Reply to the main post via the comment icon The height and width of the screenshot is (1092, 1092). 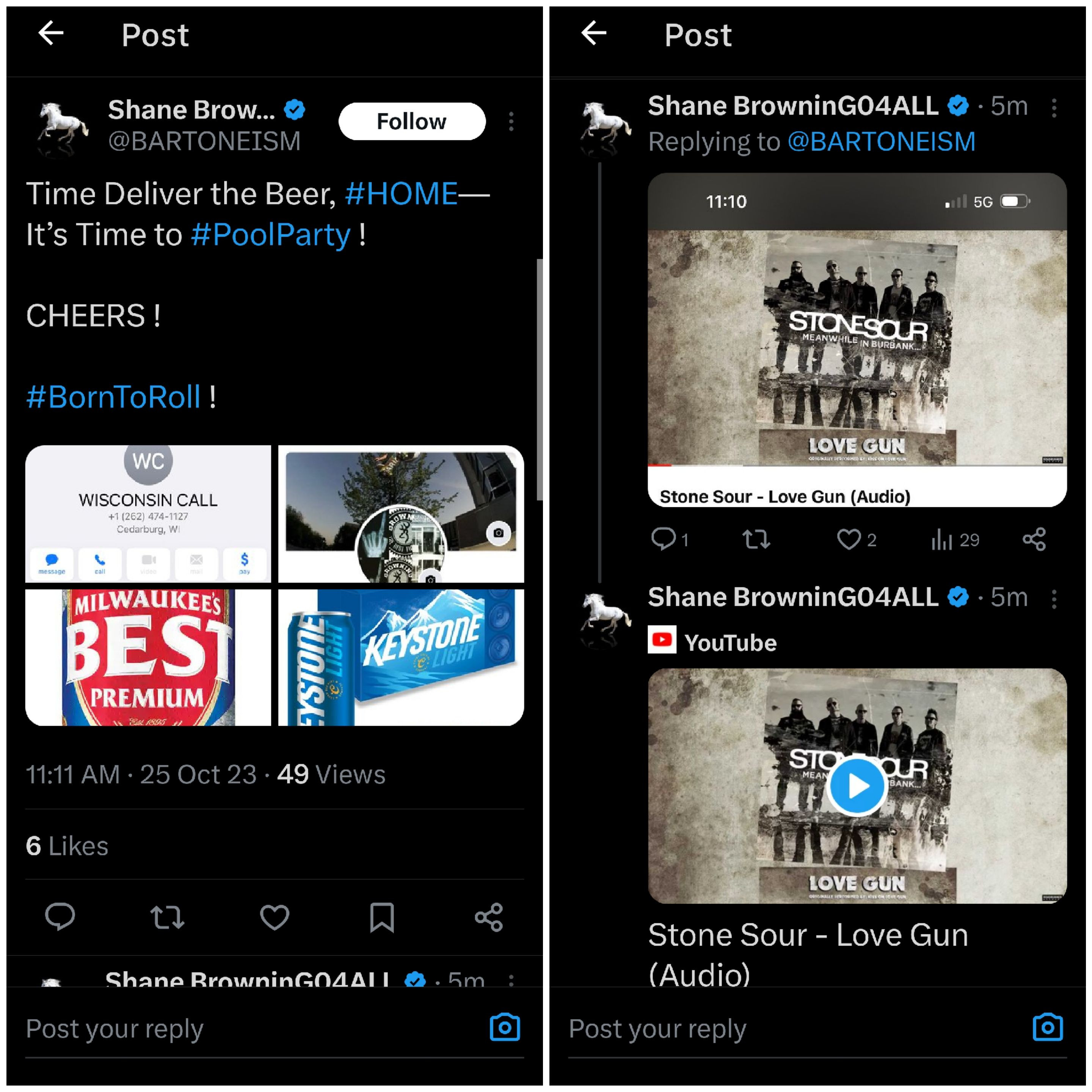point(60,916)
